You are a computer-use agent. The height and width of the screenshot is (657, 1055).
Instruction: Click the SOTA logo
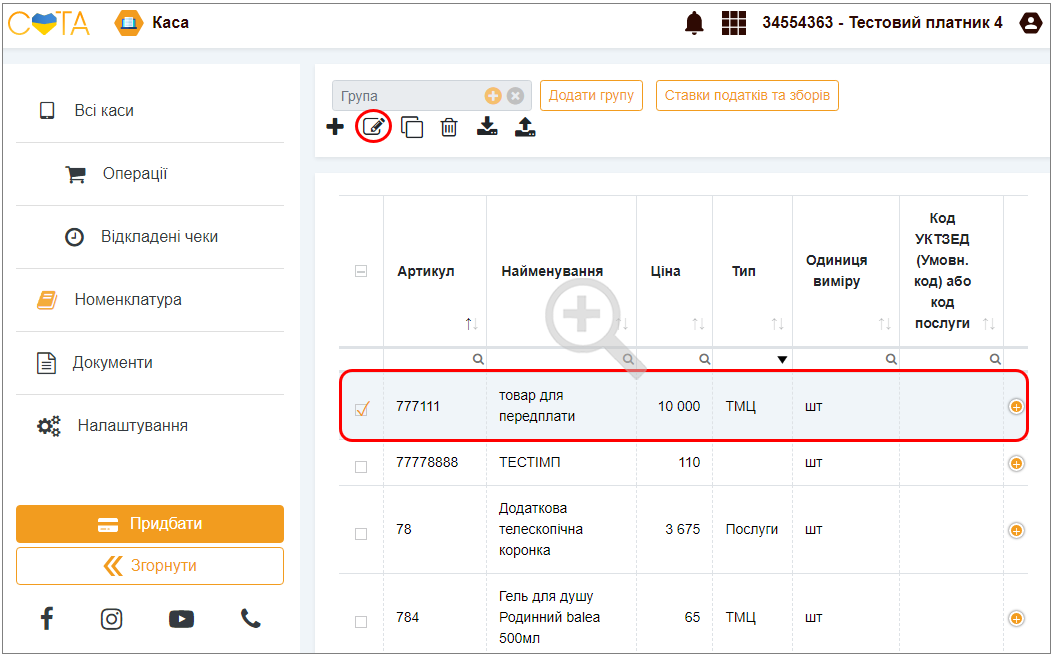[48, 23]
